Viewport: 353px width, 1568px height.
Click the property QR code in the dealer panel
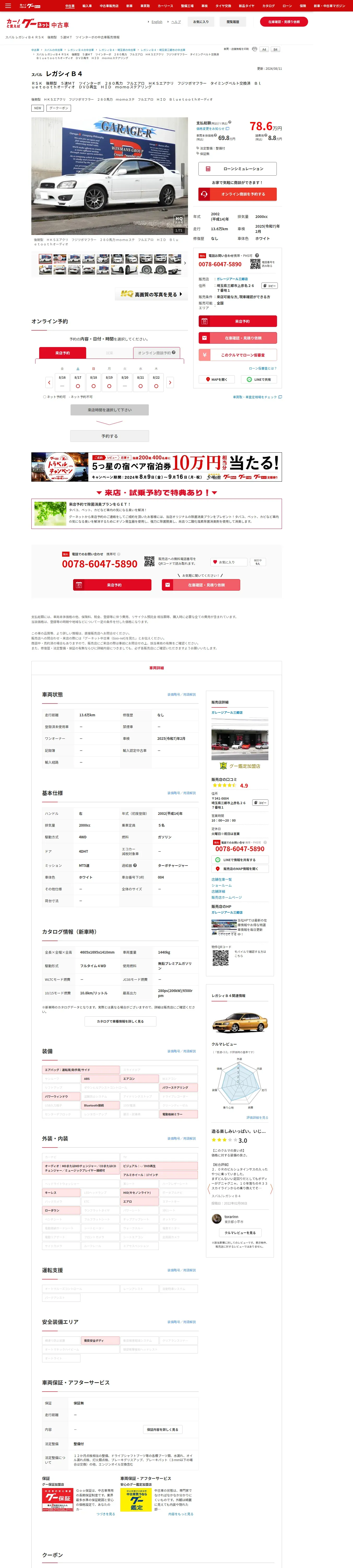coord(220,958)
